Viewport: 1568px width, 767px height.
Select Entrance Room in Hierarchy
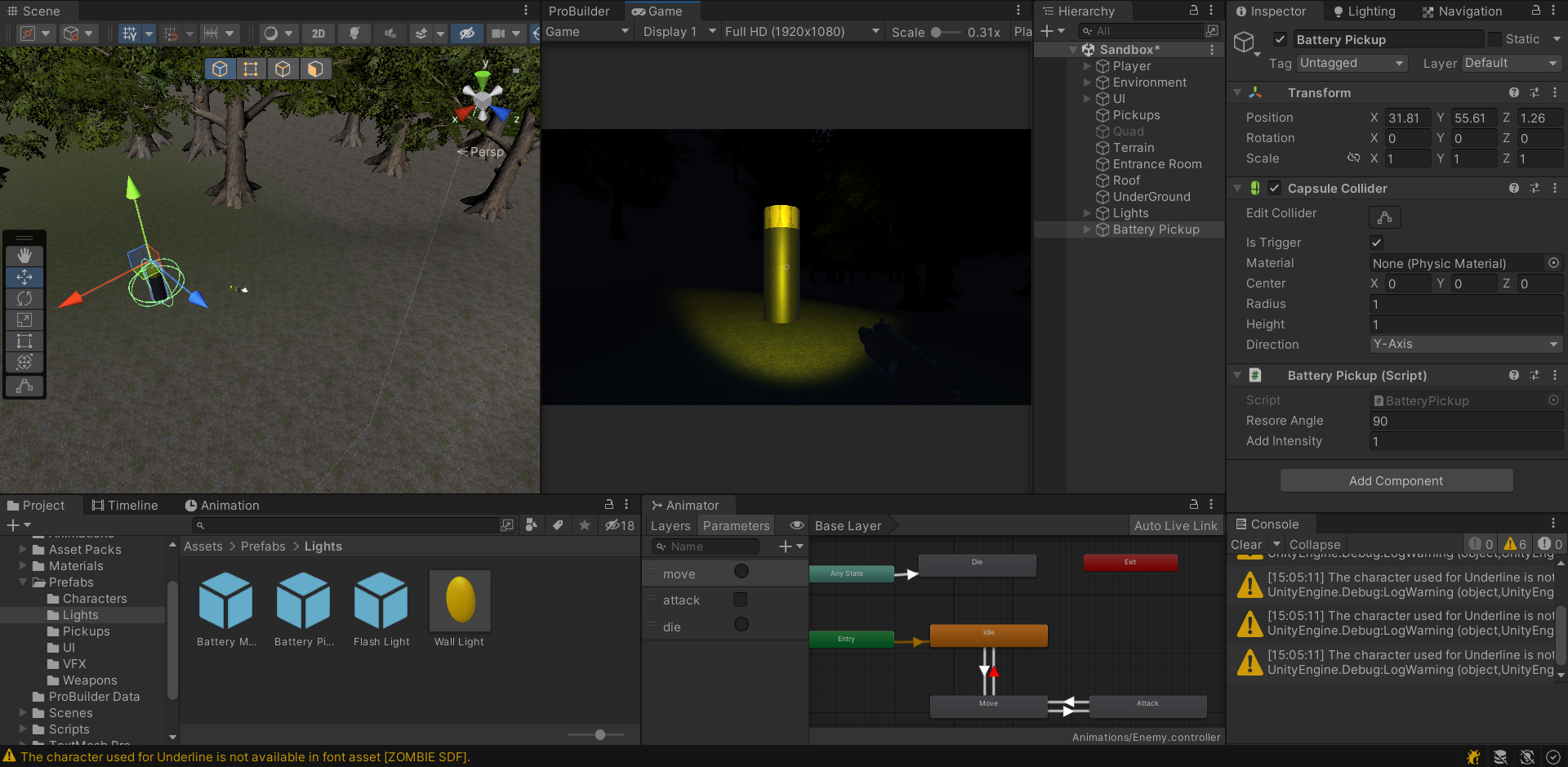tap(1157, 164)
